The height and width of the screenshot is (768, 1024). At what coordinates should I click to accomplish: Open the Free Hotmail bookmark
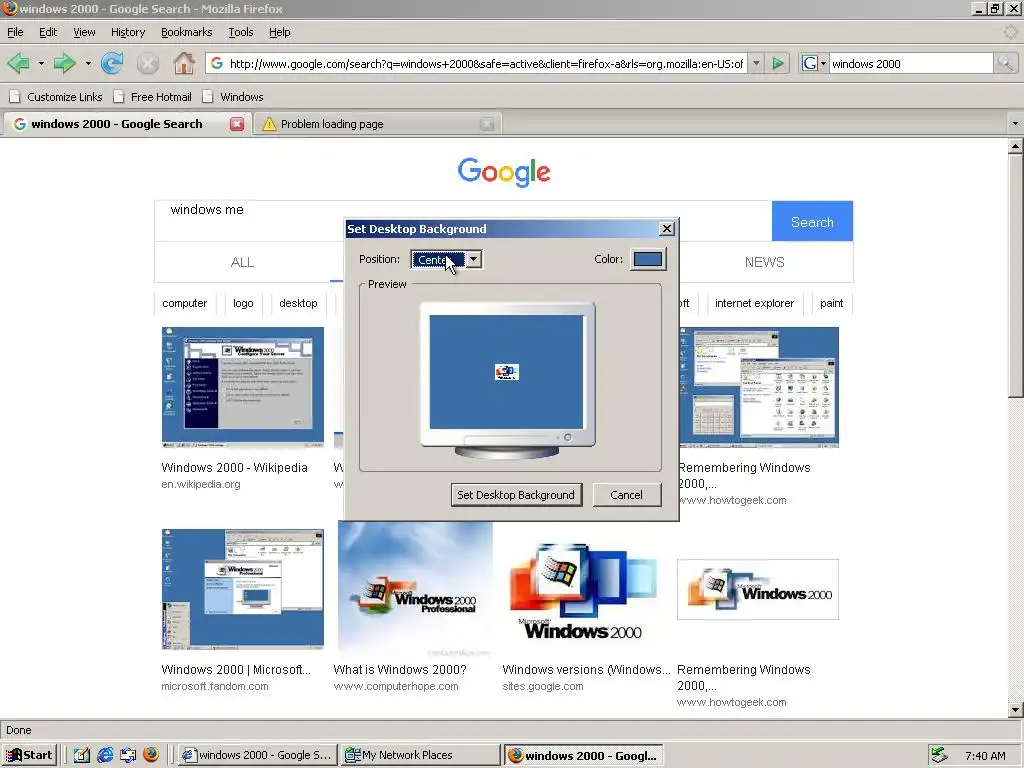click(x=152, y=97)
